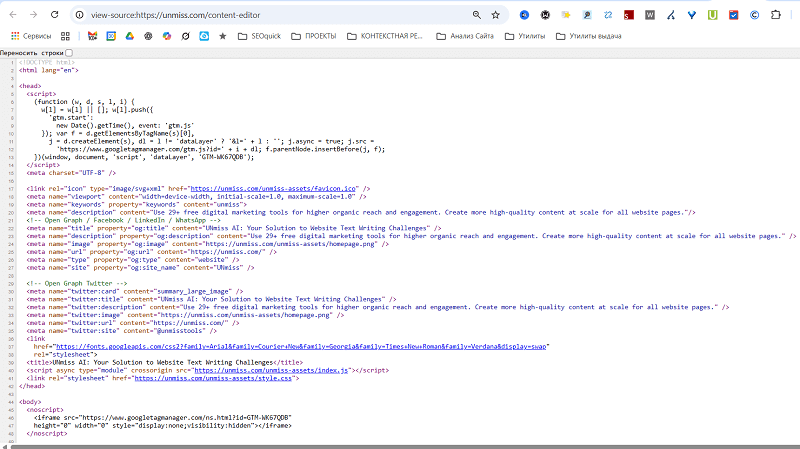
Task: Open the Extensions puzzle piece menu
Action: click(776, 15)
